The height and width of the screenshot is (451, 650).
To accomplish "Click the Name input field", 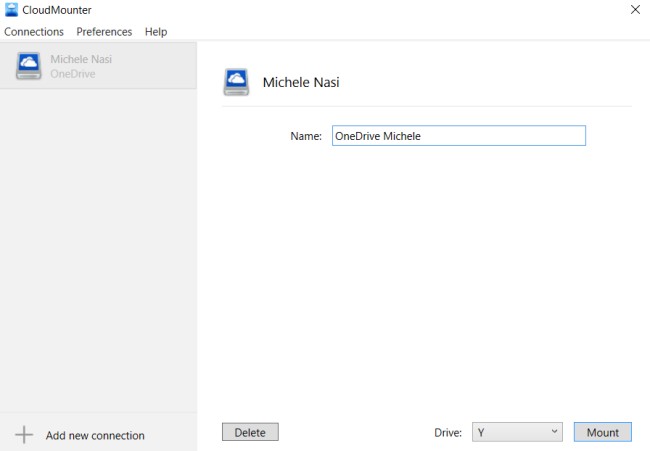I will click(459, 136).
